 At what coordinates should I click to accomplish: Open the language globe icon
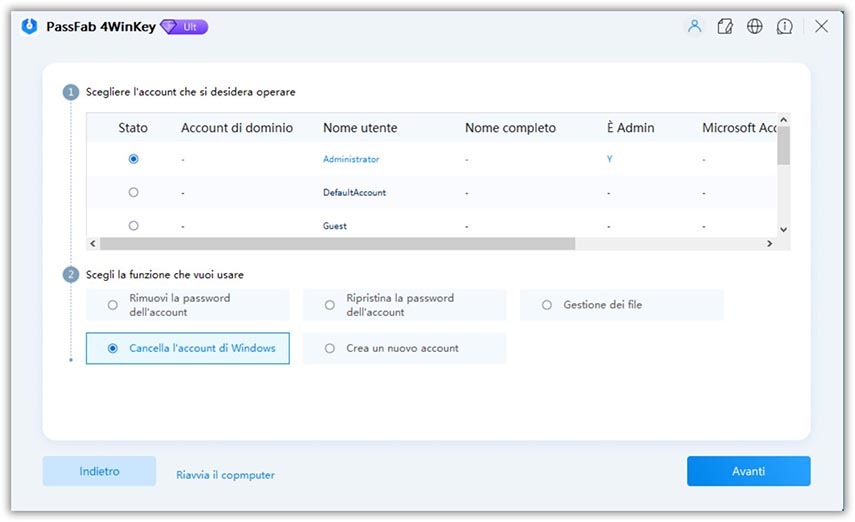(x=755, y=27)
